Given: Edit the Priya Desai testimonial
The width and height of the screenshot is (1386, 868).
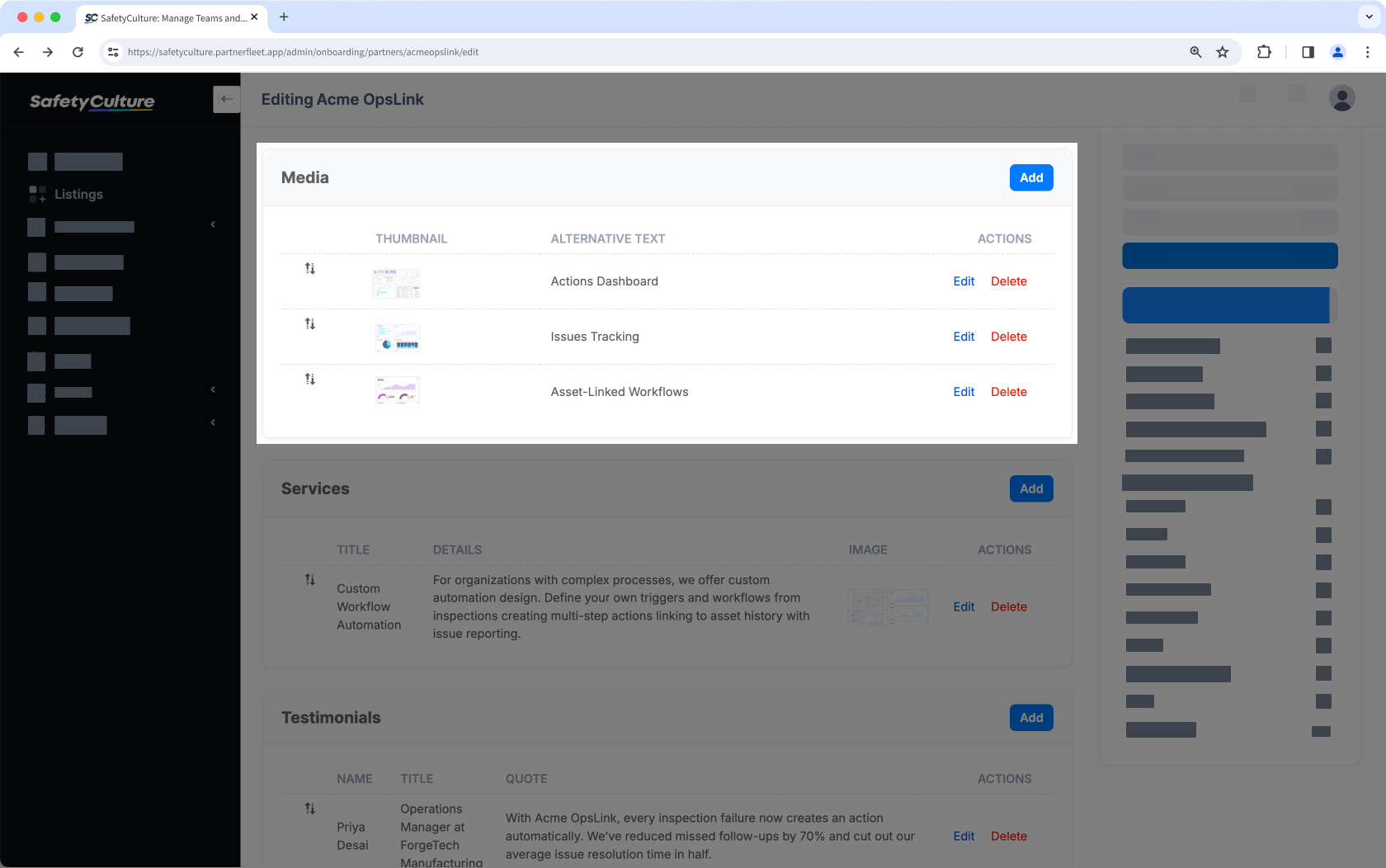Looking at the screenshot, I should coord(964,836).
